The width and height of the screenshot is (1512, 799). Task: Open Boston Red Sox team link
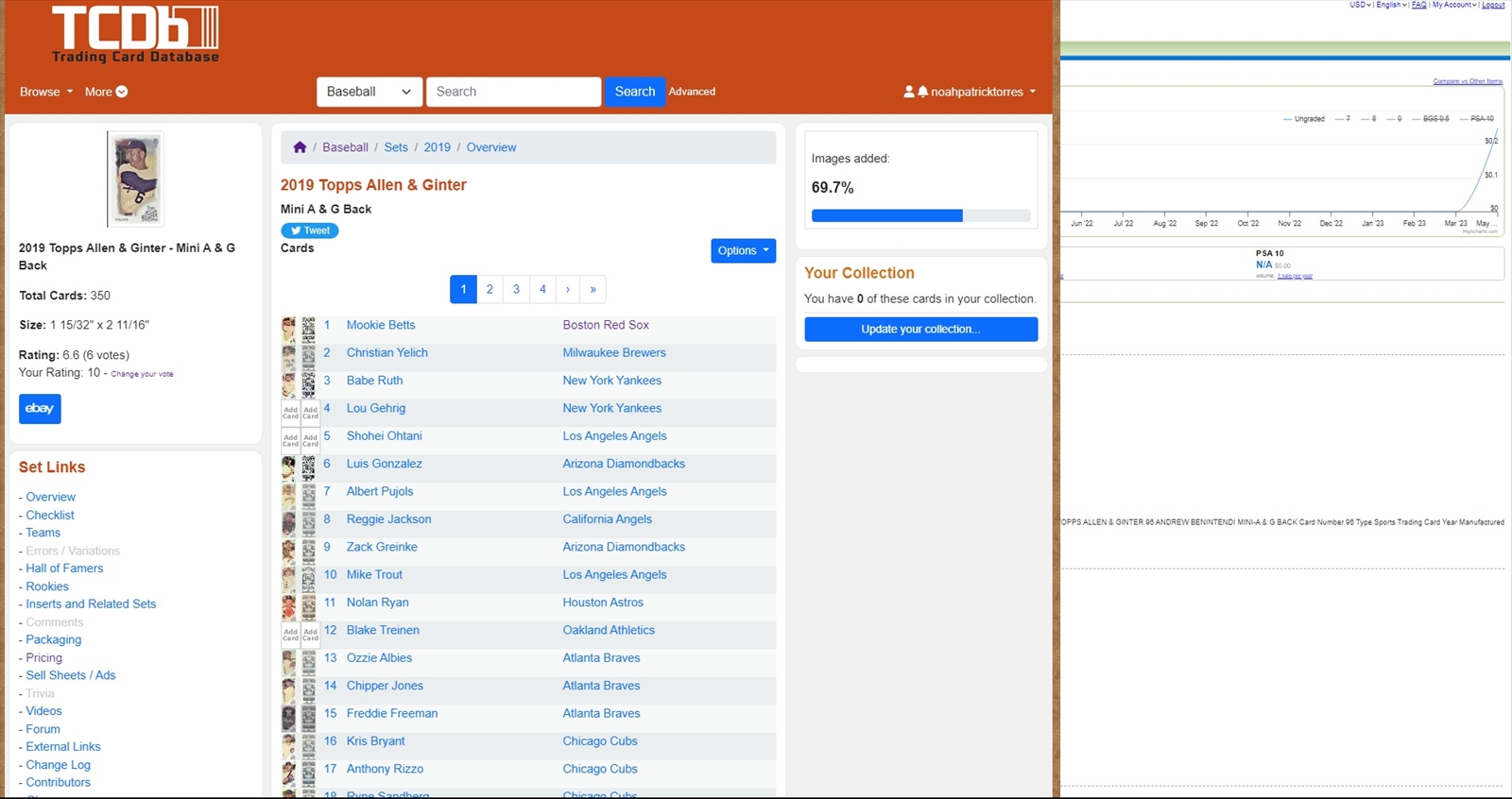click(x=606, y=325)
